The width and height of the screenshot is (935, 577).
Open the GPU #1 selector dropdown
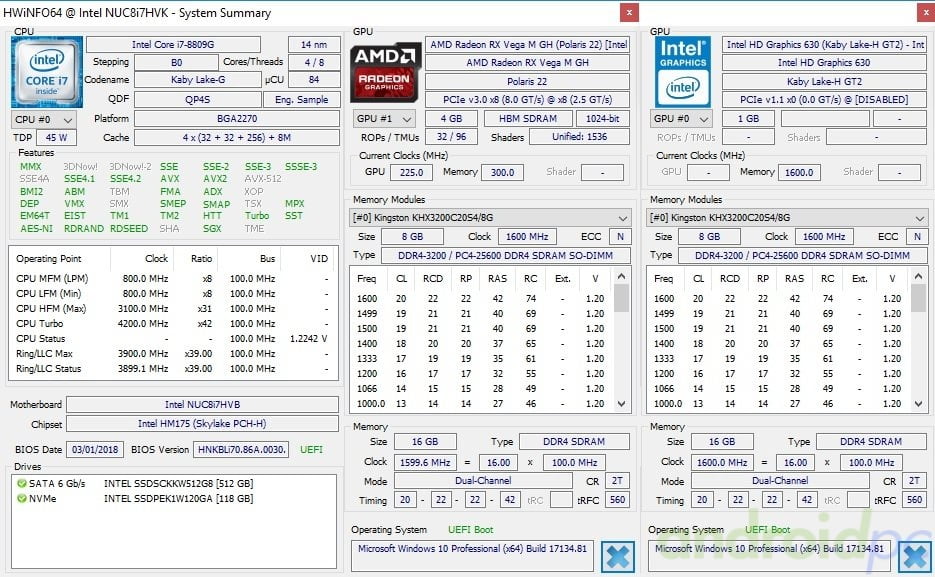click(x=385, y=119)
